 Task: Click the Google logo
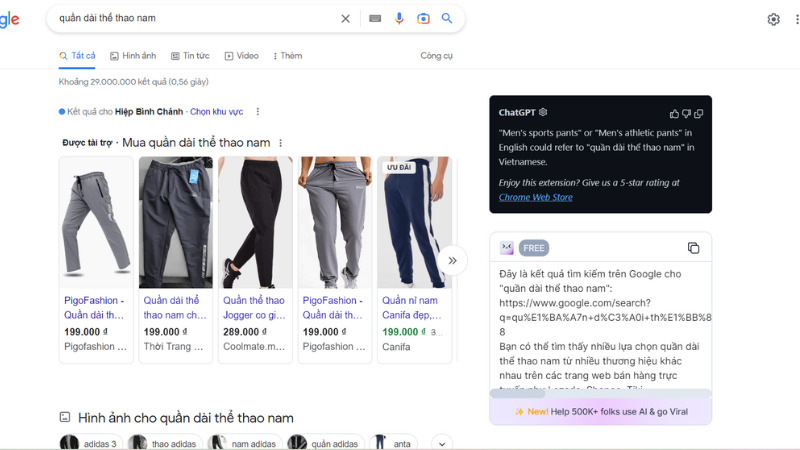coord(9,20)
